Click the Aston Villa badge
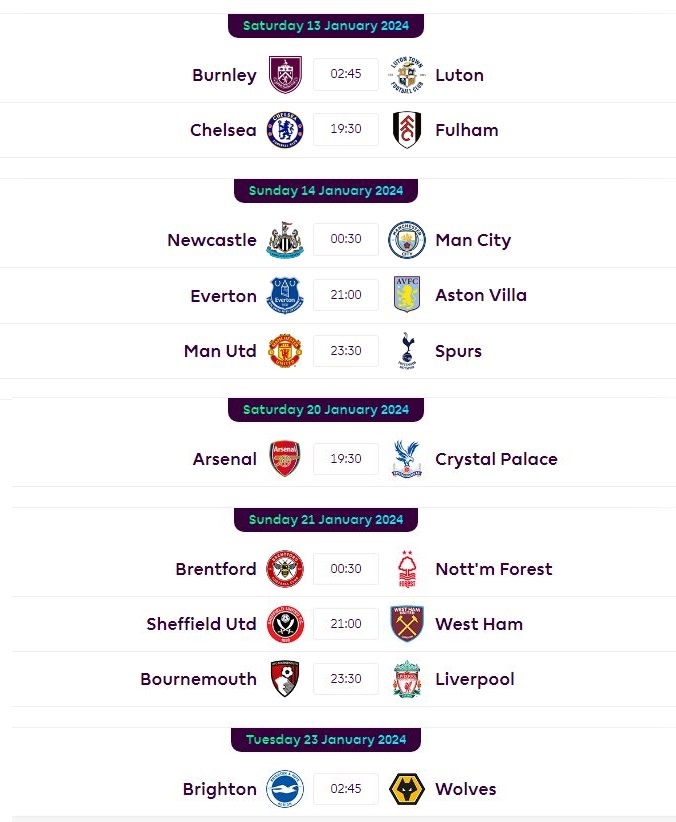Screen dimensions: 676x822 point(407,295)
